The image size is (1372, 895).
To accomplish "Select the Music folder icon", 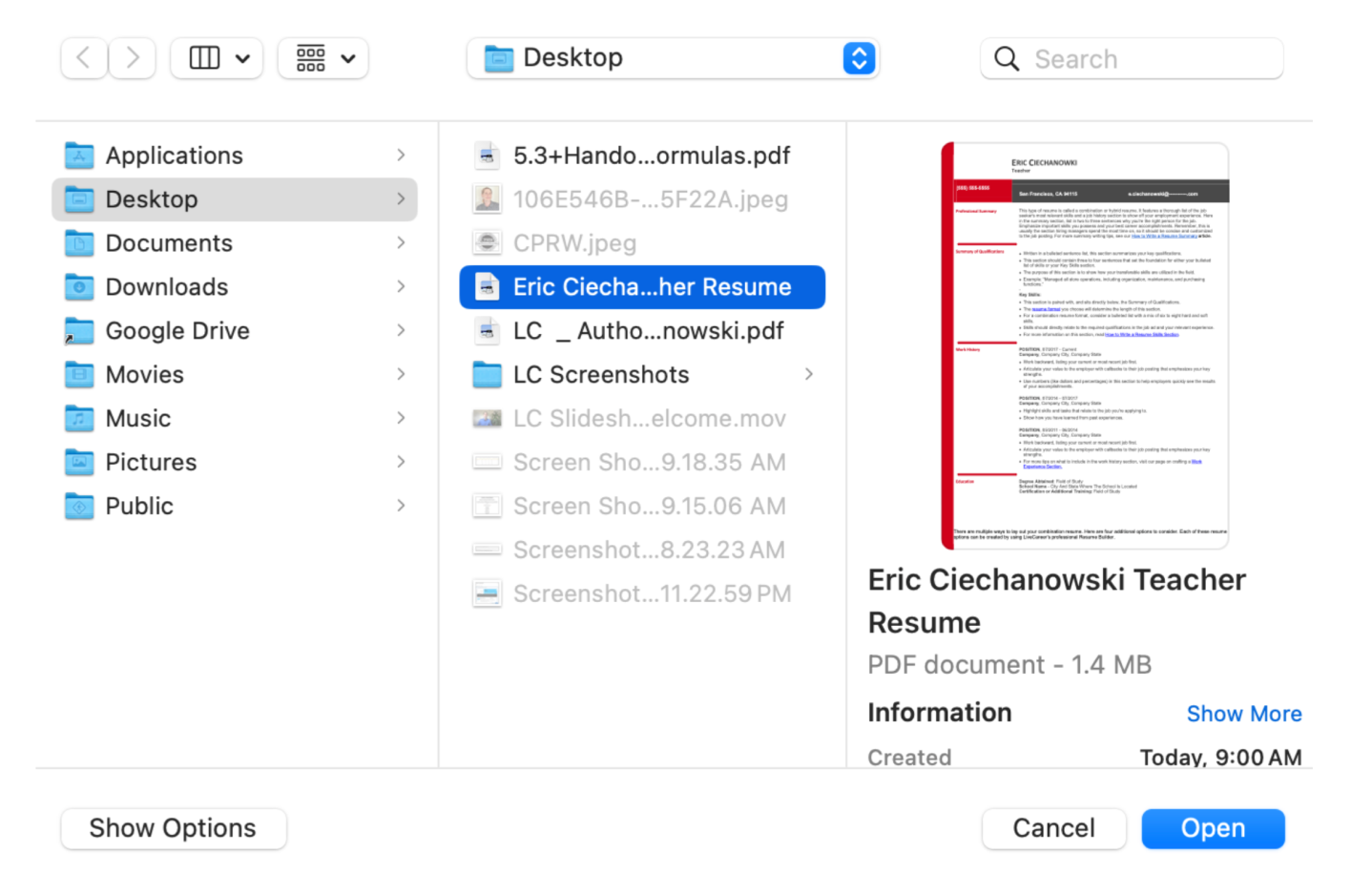I will point(79,419).
